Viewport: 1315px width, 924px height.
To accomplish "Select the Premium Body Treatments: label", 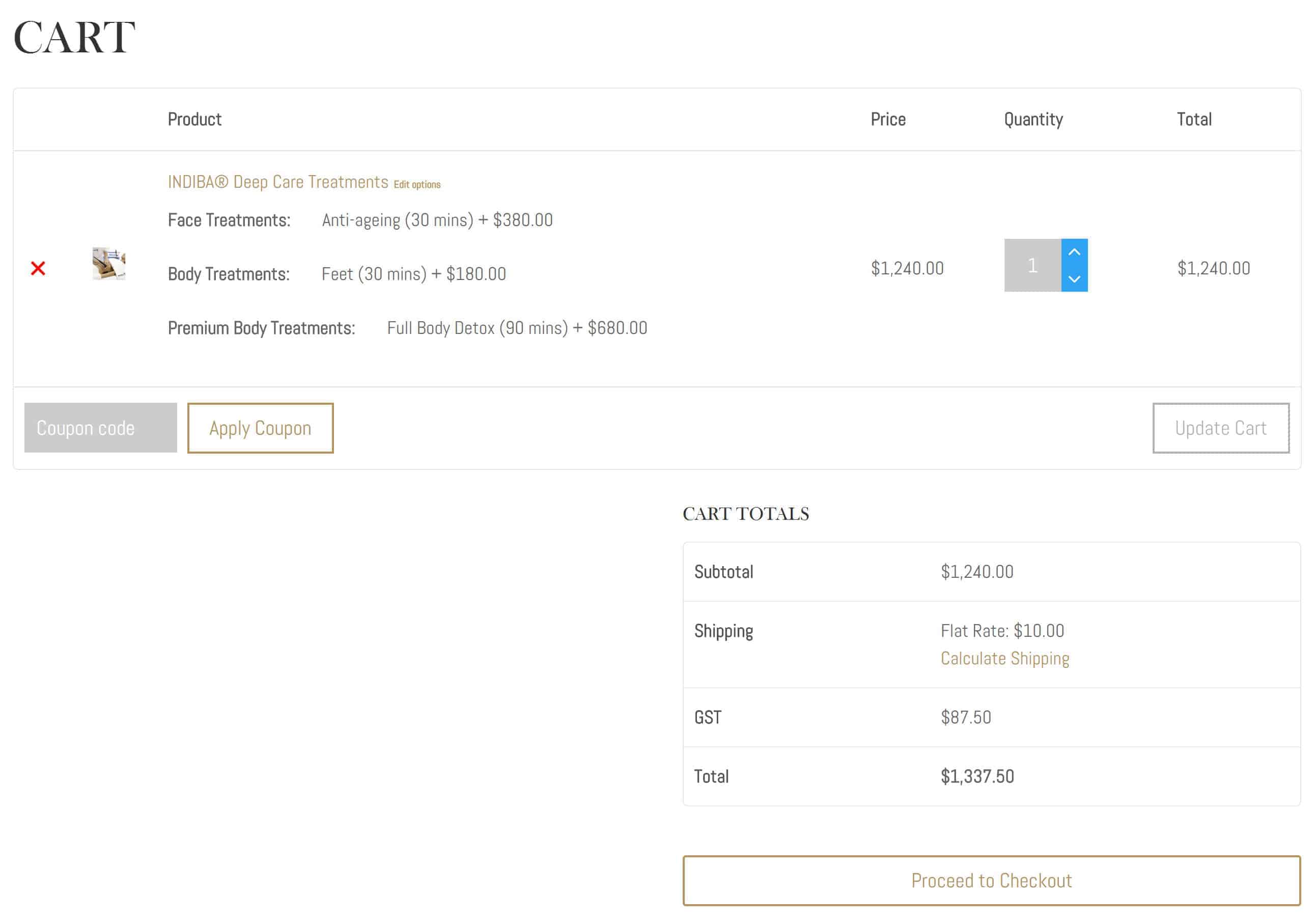I will (x=261, y=328).
